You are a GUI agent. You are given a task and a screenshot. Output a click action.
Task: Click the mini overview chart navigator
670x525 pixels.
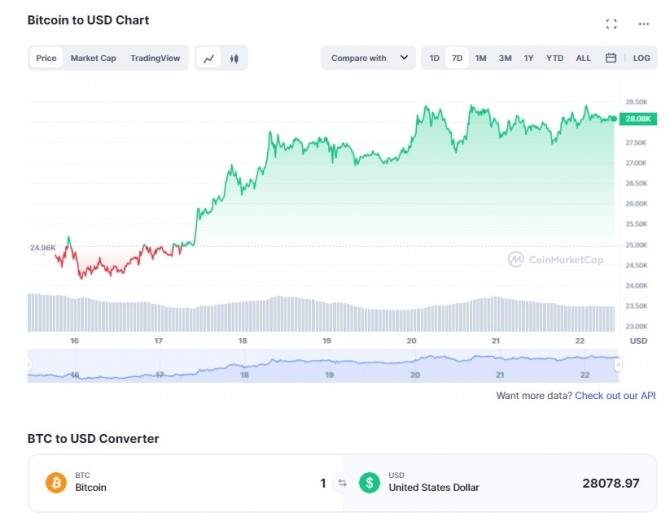pyautogui.click(x=323, y=365)
